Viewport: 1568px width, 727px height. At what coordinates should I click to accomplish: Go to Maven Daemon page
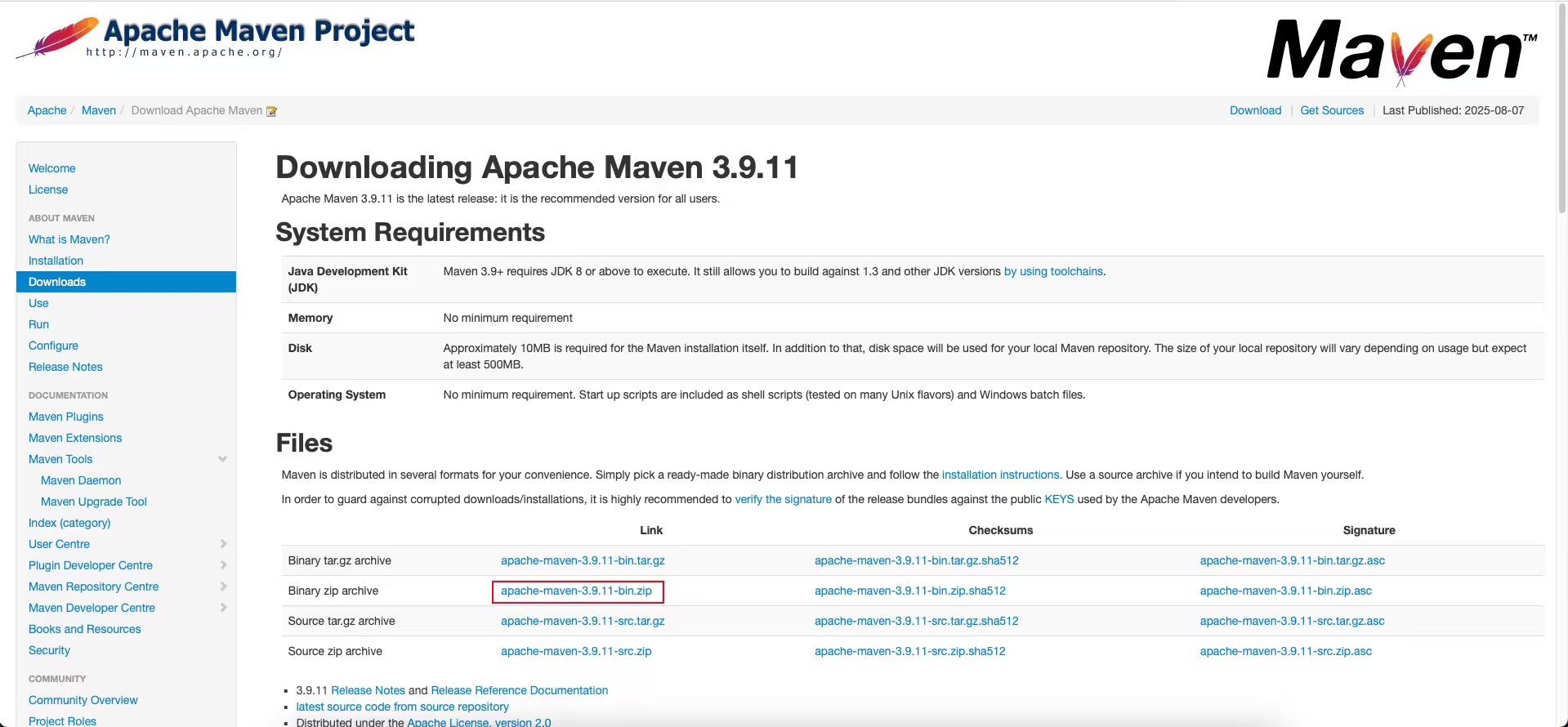pyautogui.click(x=81, y=480)
